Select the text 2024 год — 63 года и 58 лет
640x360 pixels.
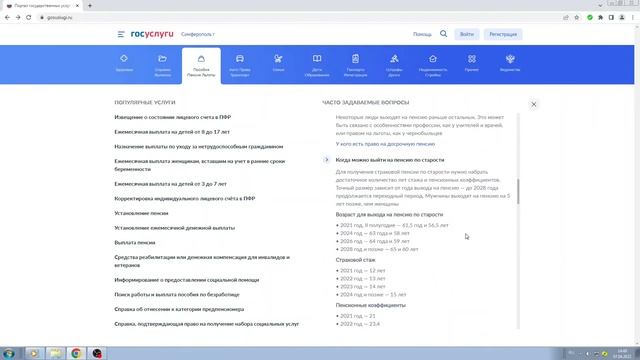point(375,233)
